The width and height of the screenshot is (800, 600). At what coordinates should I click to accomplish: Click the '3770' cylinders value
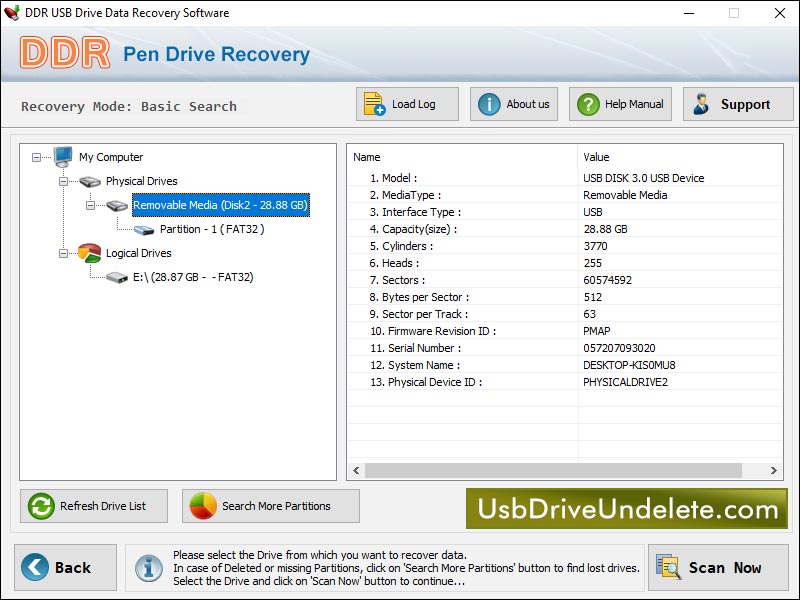(595, 246)
